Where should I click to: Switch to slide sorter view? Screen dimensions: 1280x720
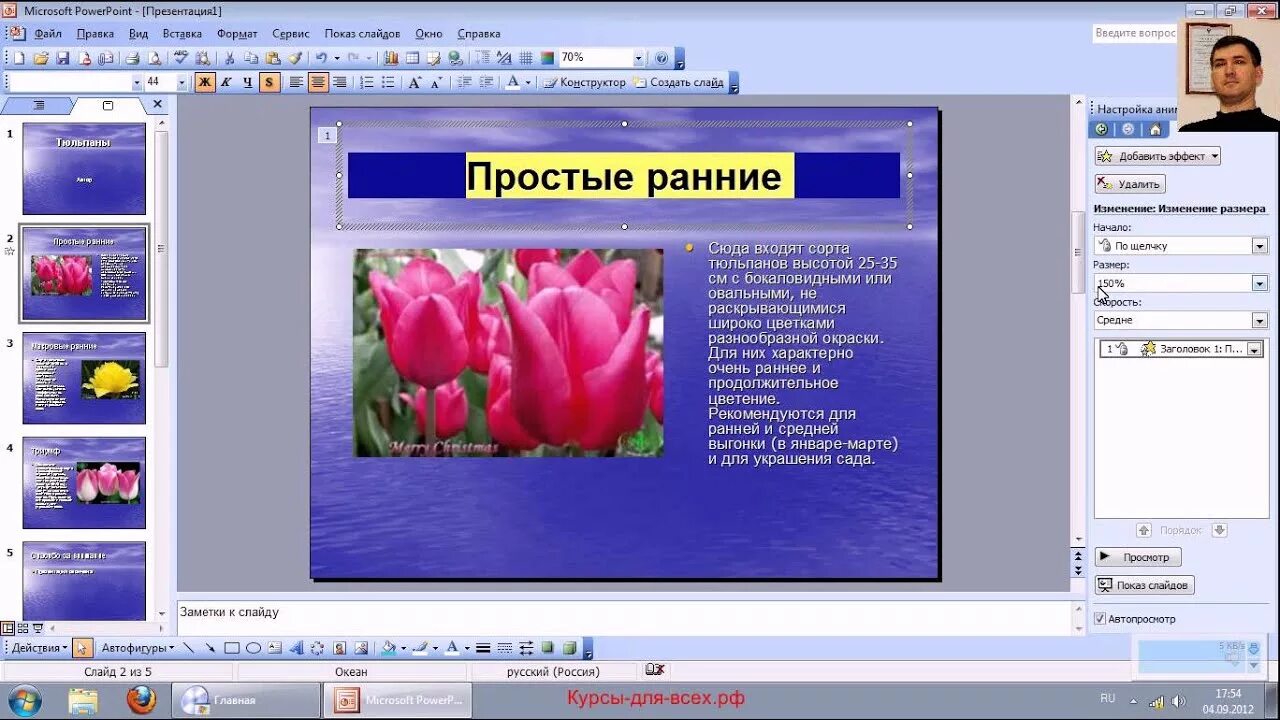point(23,628)
